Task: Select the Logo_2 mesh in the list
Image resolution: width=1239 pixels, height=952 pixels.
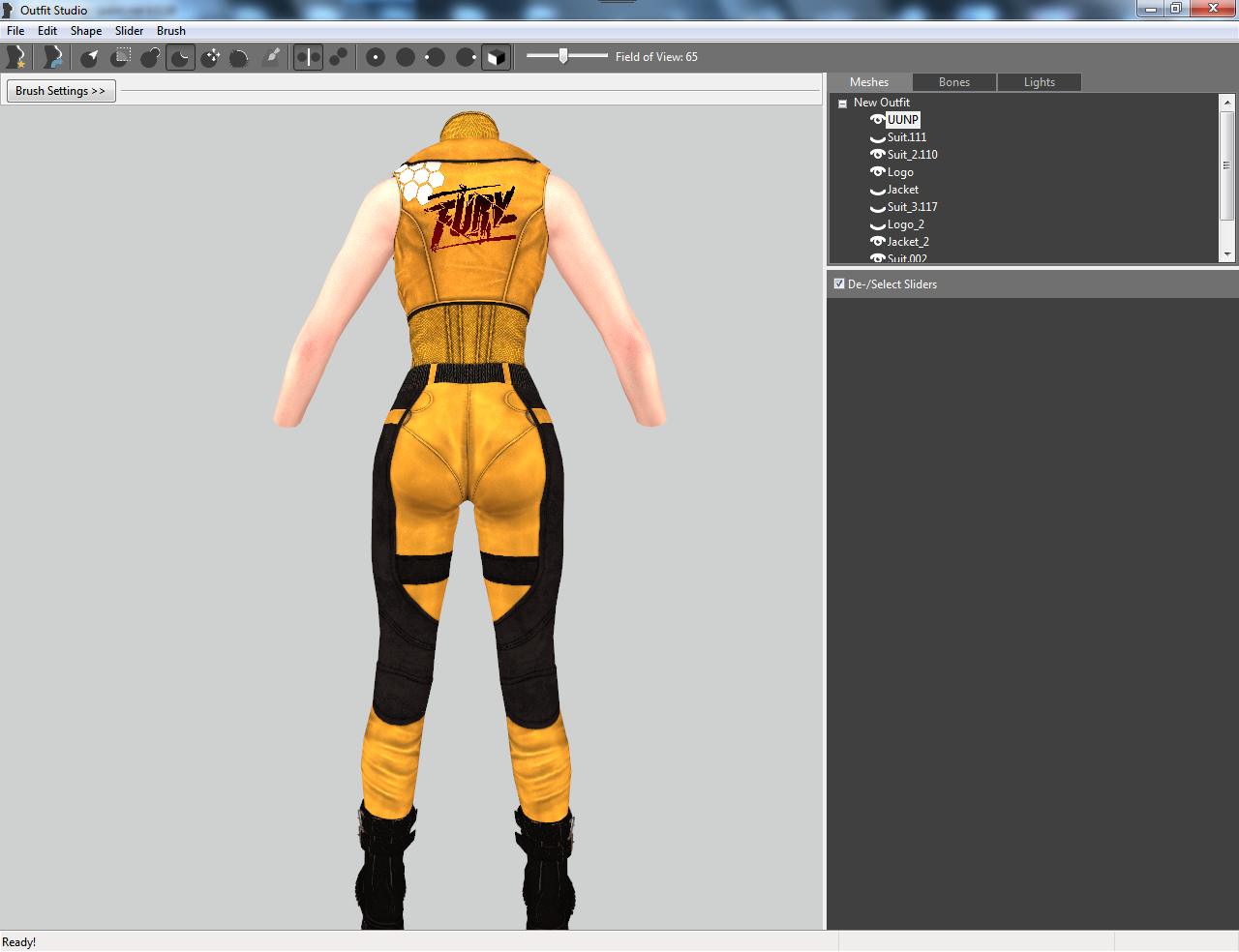Action: [906, 224]
